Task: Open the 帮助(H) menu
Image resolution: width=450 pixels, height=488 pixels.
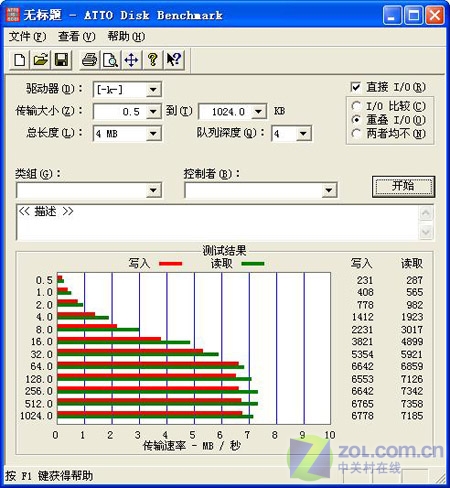Action: click(126, 36)
